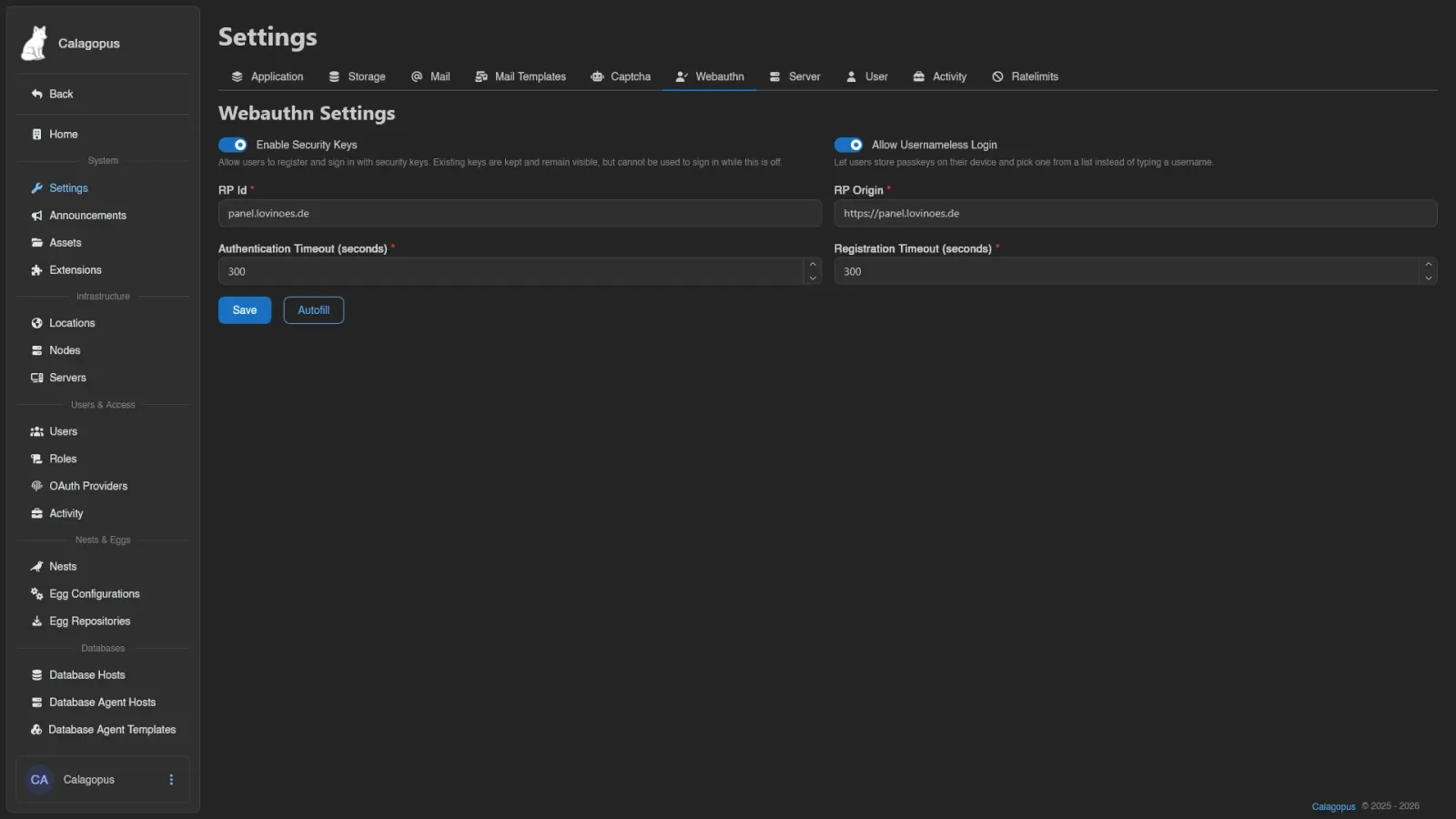The height and width of the screenshot is (819, 1456).
Task: Toggle Allow Usernameless Login switch
Action: [849, 145]
